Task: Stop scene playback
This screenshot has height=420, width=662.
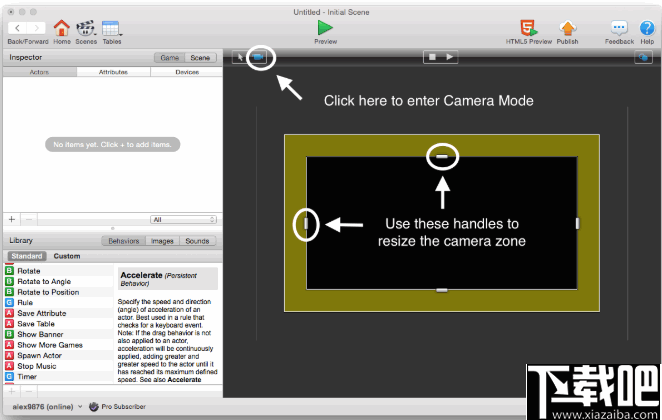Action: [x=432, y=57]
